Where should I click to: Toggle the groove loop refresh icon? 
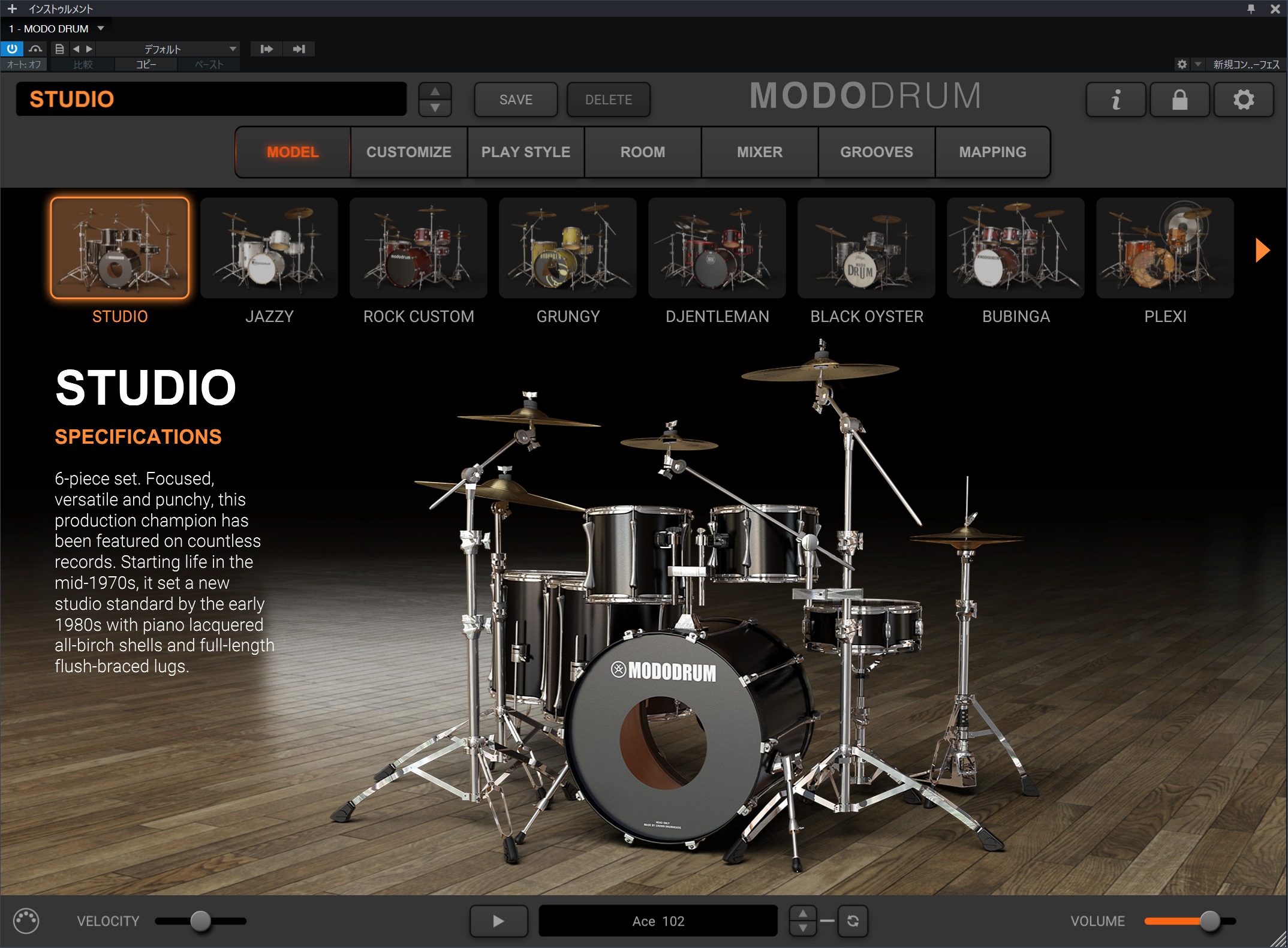853,920
